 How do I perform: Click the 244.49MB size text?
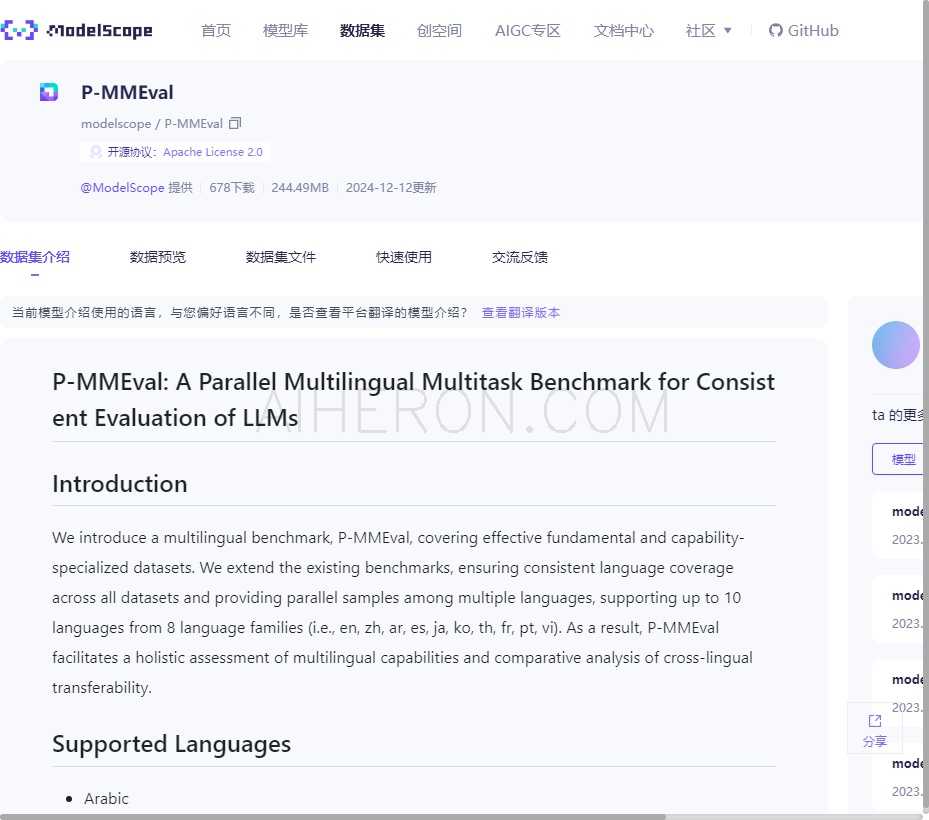[300, 188]
